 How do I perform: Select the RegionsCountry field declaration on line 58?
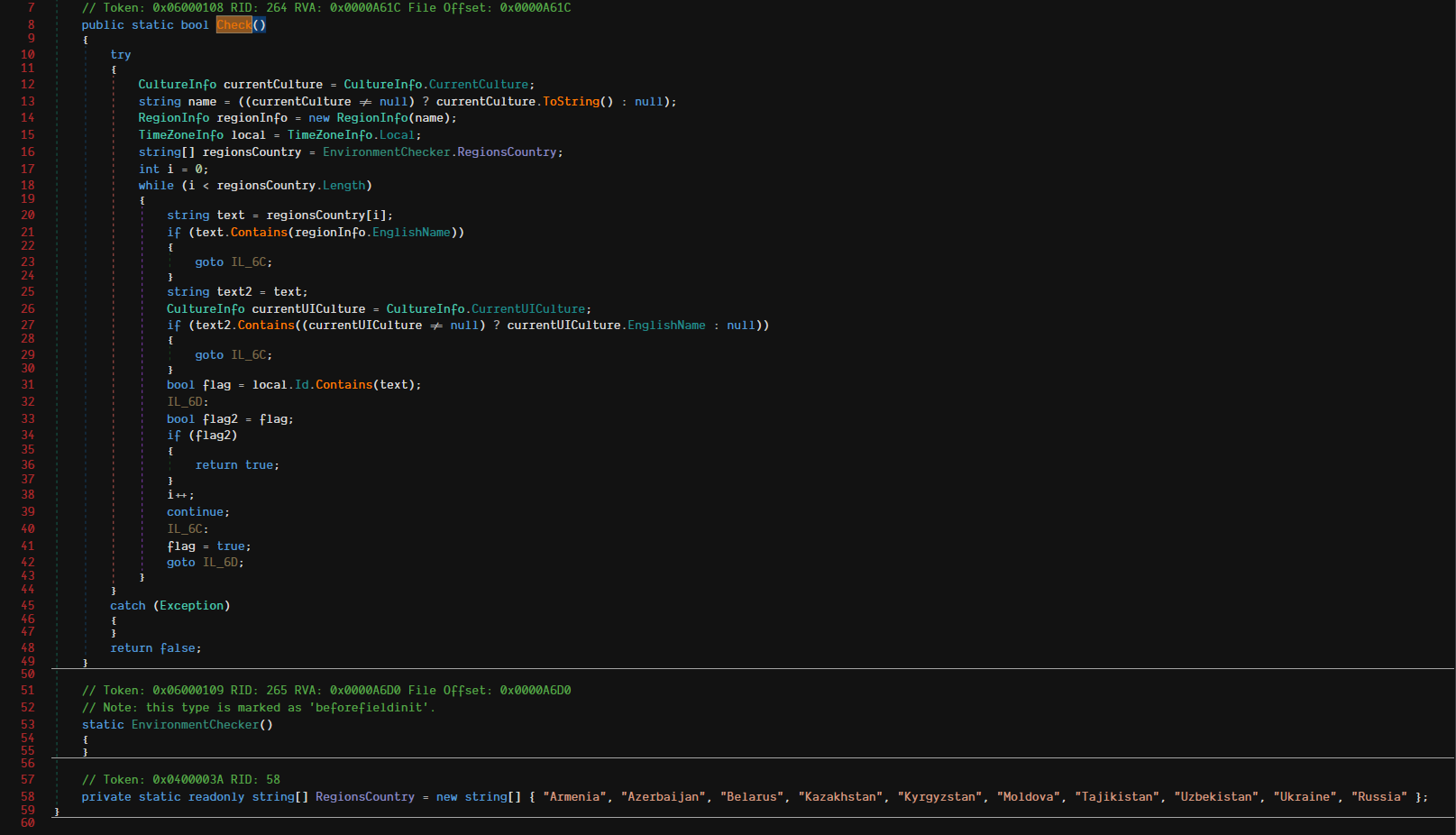365,796
